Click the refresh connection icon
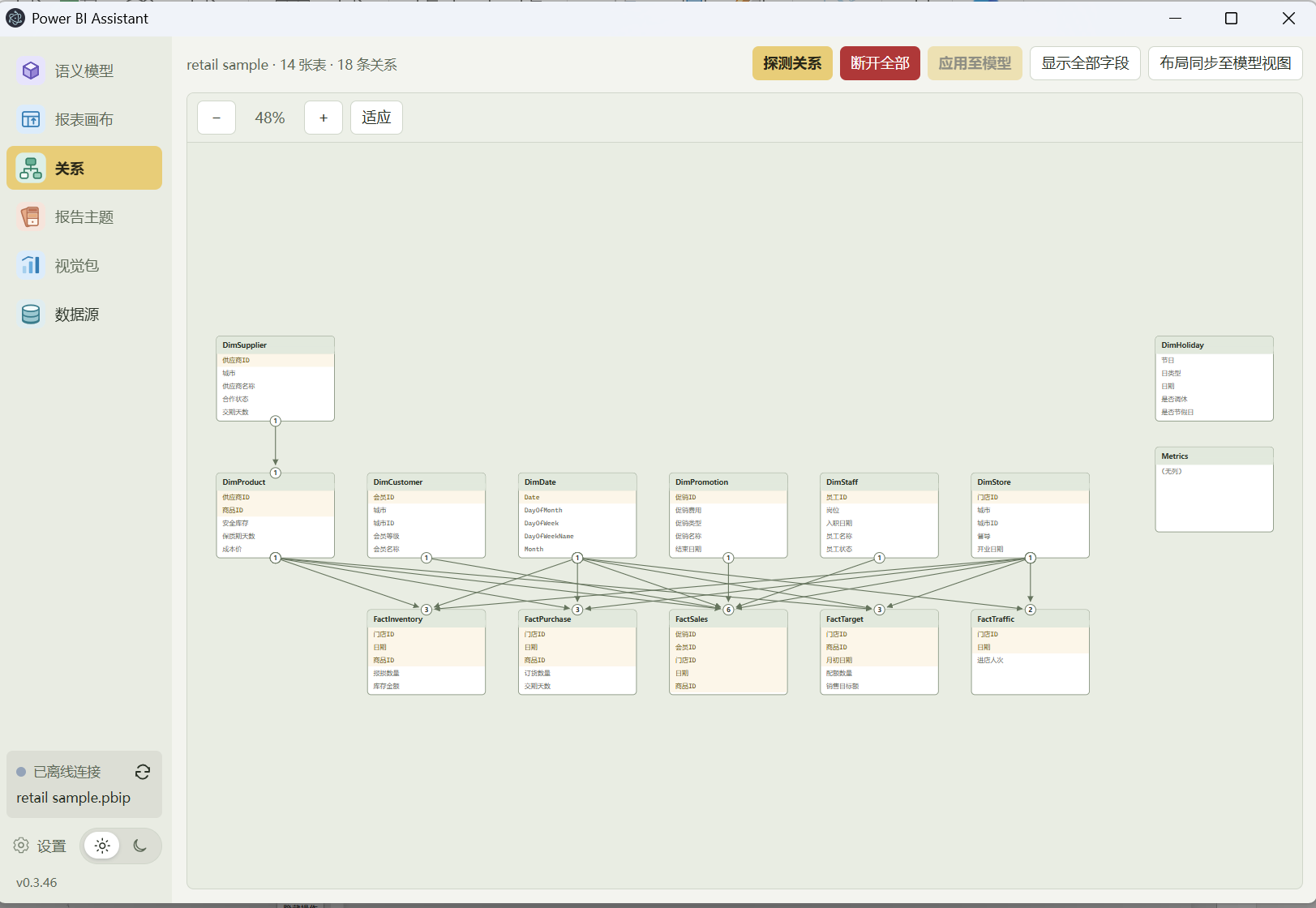Viewport: 1316px width, 908px height. click(x=143, y=772)
